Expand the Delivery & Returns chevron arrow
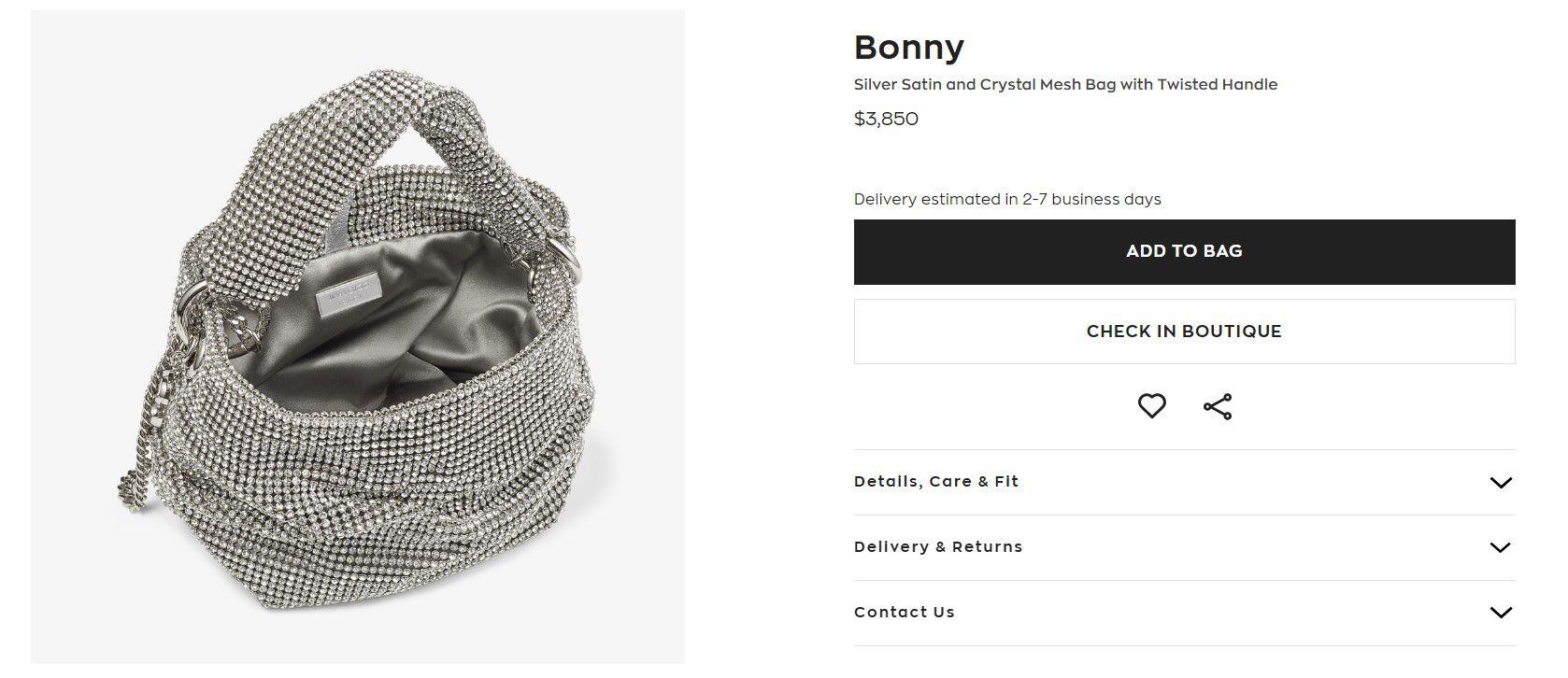 (1500, 548)
